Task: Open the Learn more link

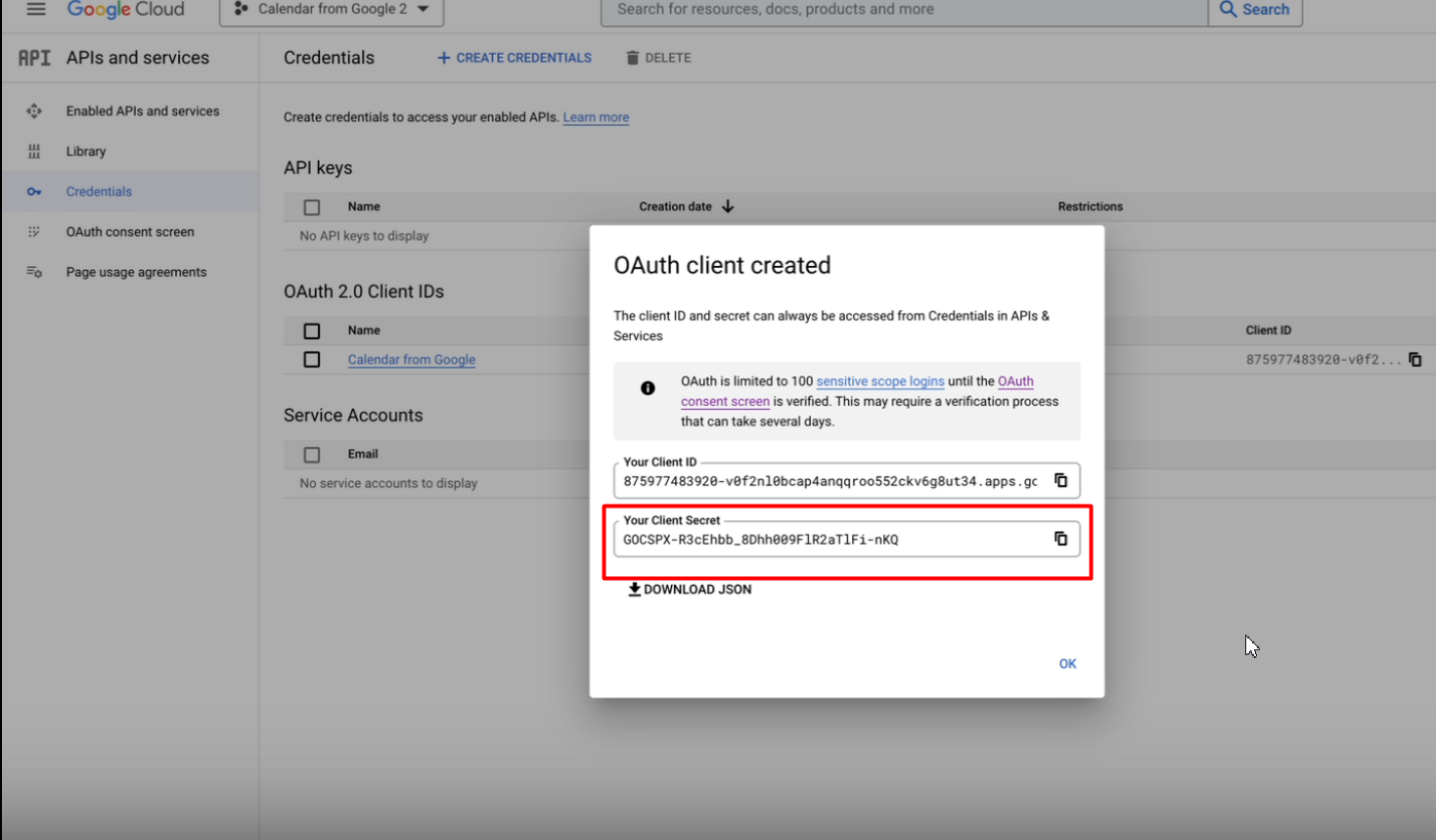Action: 596,117
